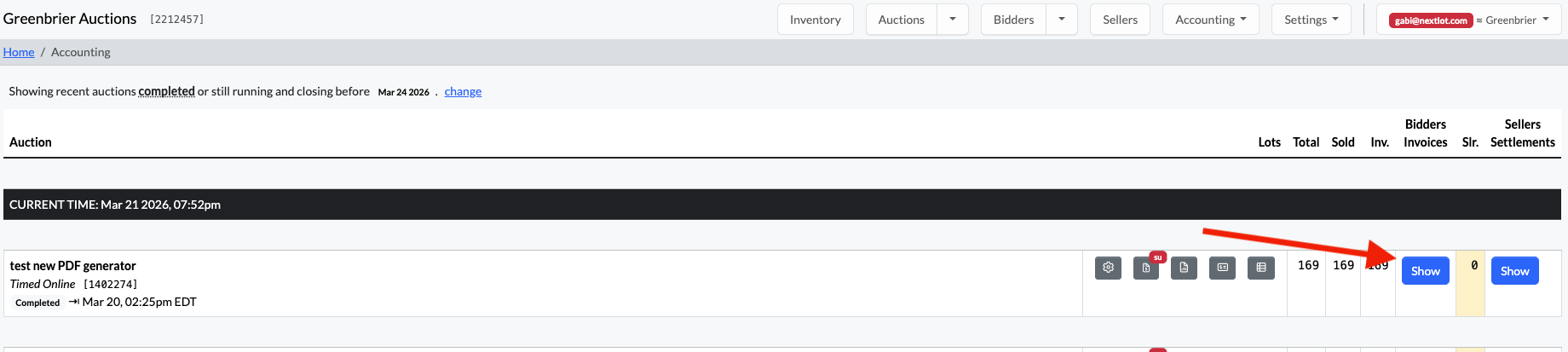The width and height of the screenshot is (1568, 352).
Task: Open the Sellers page
Action: click(x=1120, y=20)
